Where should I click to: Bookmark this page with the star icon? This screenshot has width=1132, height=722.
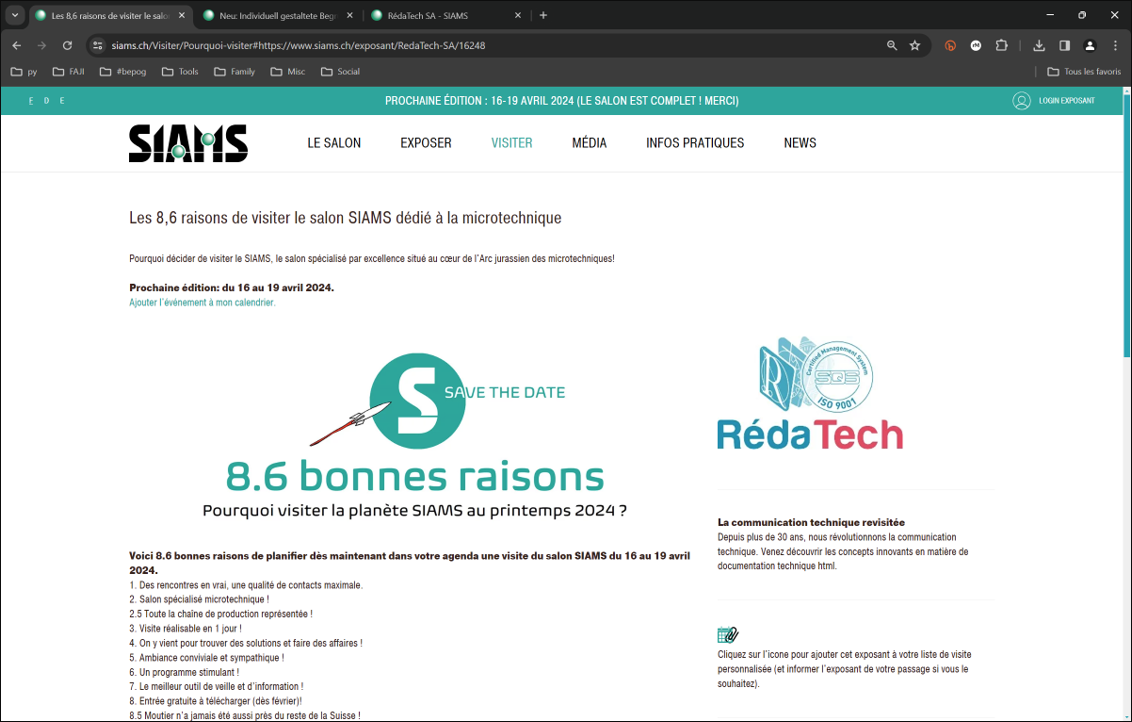point(915,45)
